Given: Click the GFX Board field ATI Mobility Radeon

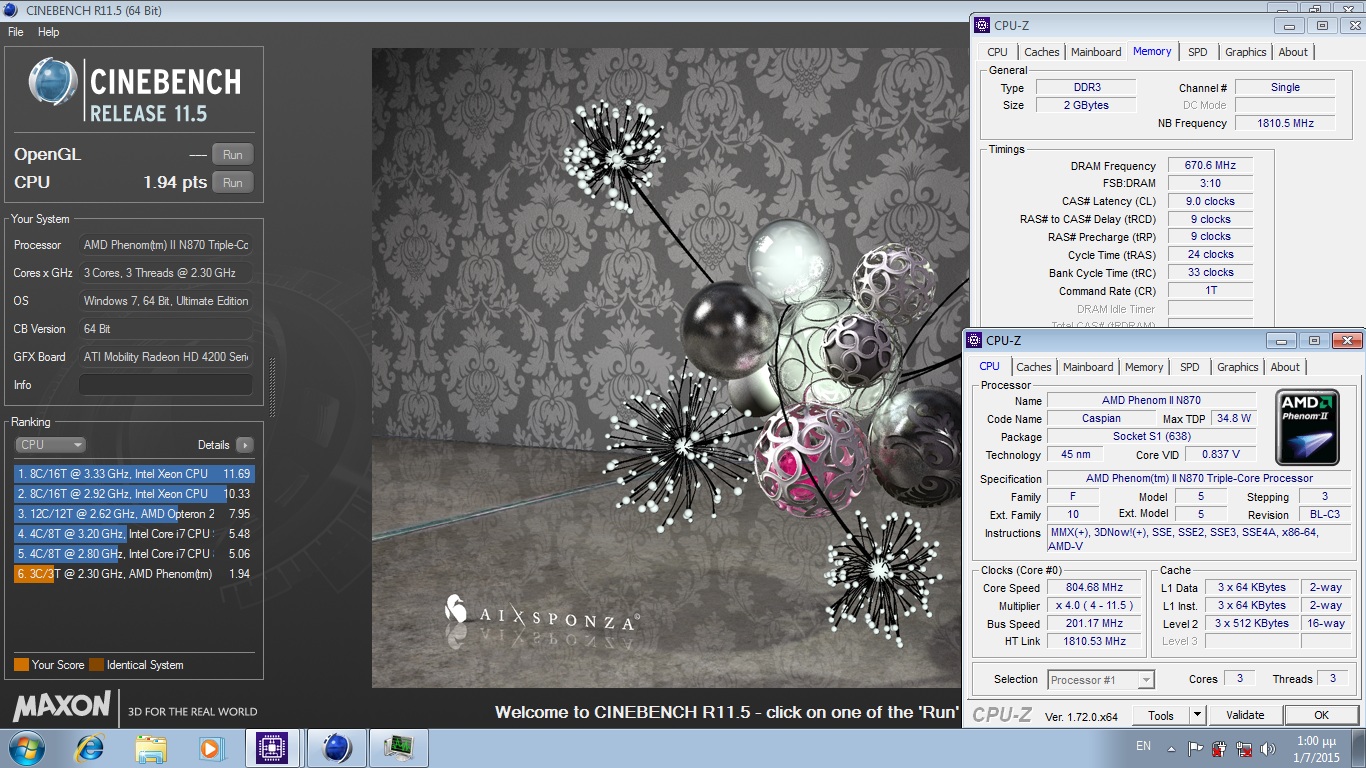Looking at the screenshot, I should point(165,357).
